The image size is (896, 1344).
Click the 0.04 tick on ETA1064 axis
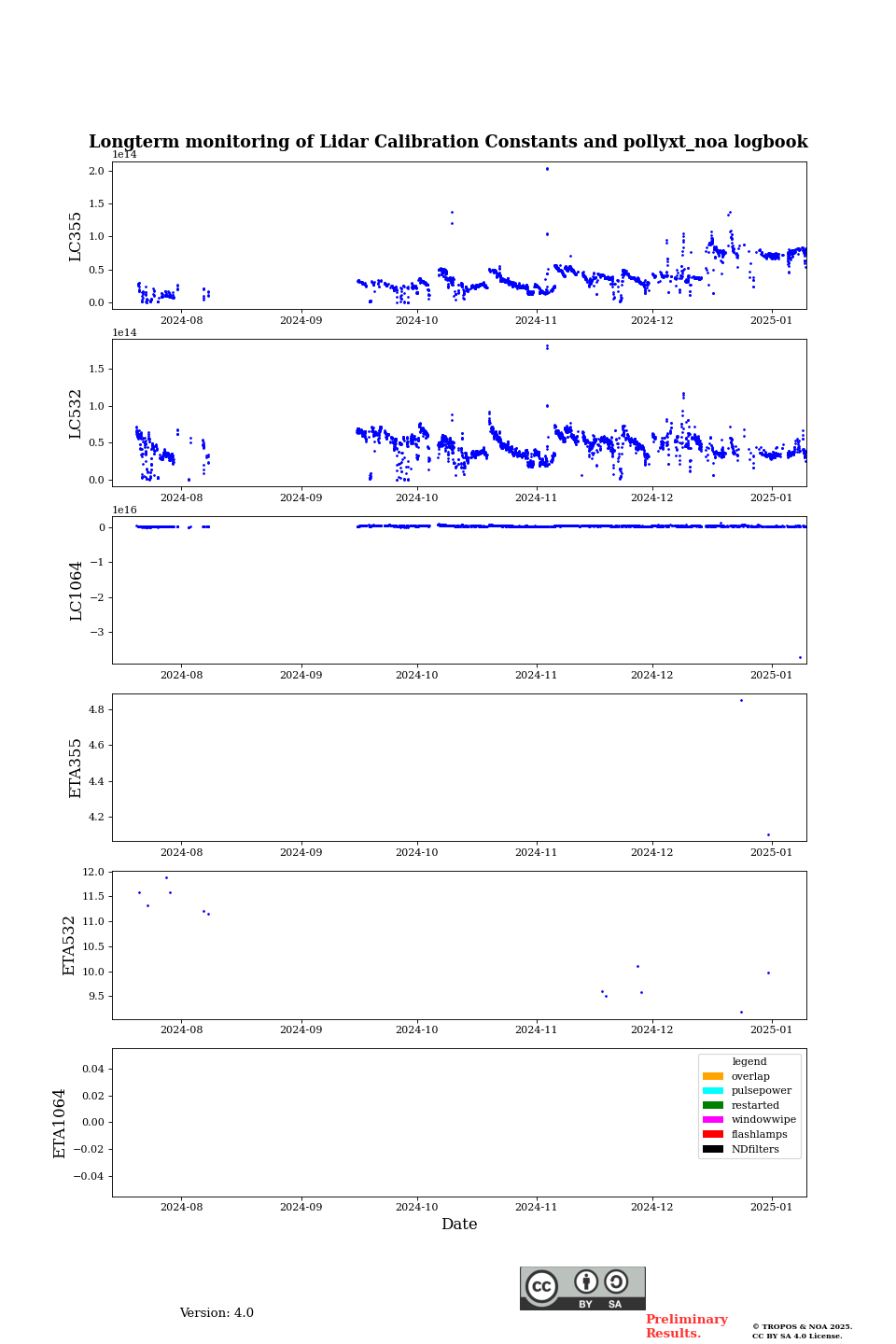[92, 1069]
